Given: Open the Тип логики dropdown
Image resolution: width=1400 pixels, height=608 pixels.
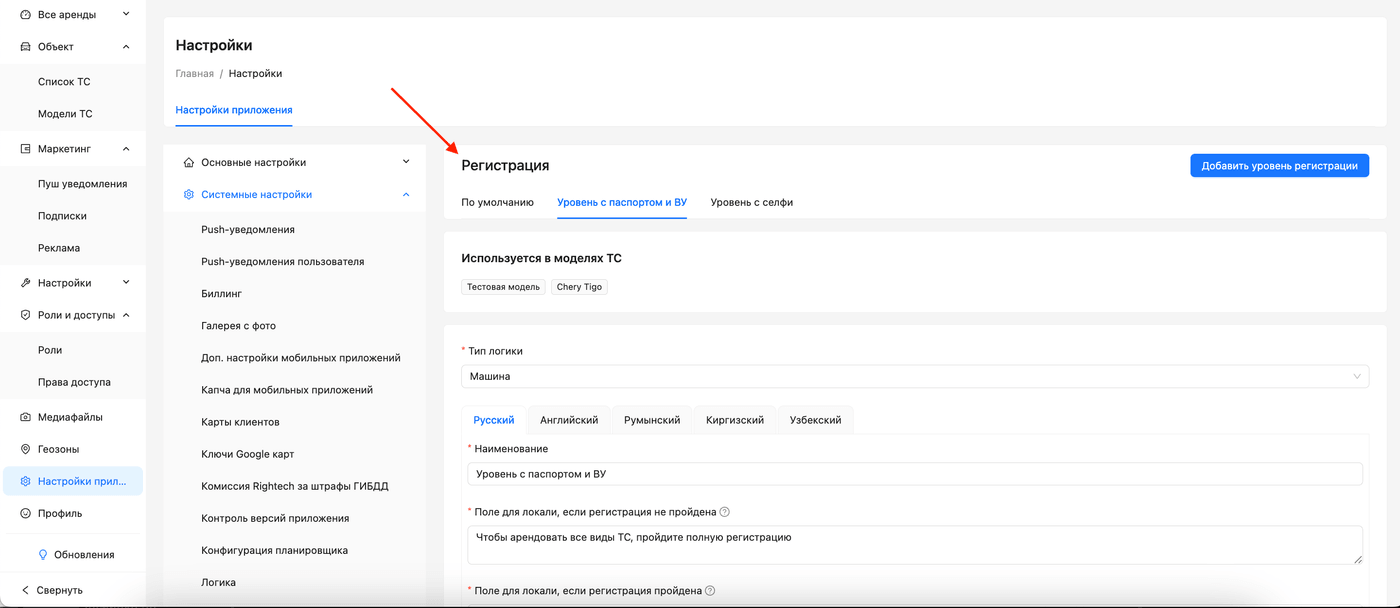Looking at the screenshot, I should pyautogui.click(x=914, y=376).
